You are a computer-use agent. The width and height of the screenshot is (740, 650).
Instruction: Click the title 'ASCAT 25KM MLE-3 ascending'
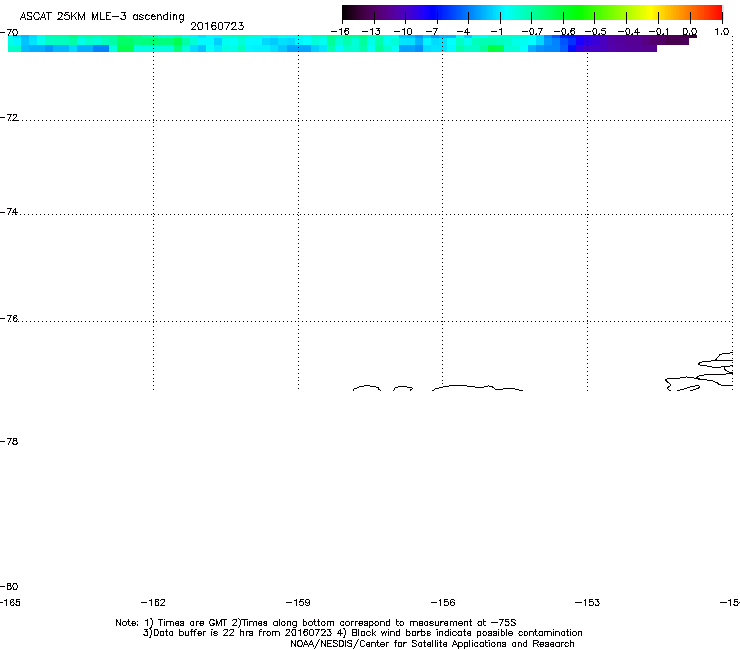point(102,17)
